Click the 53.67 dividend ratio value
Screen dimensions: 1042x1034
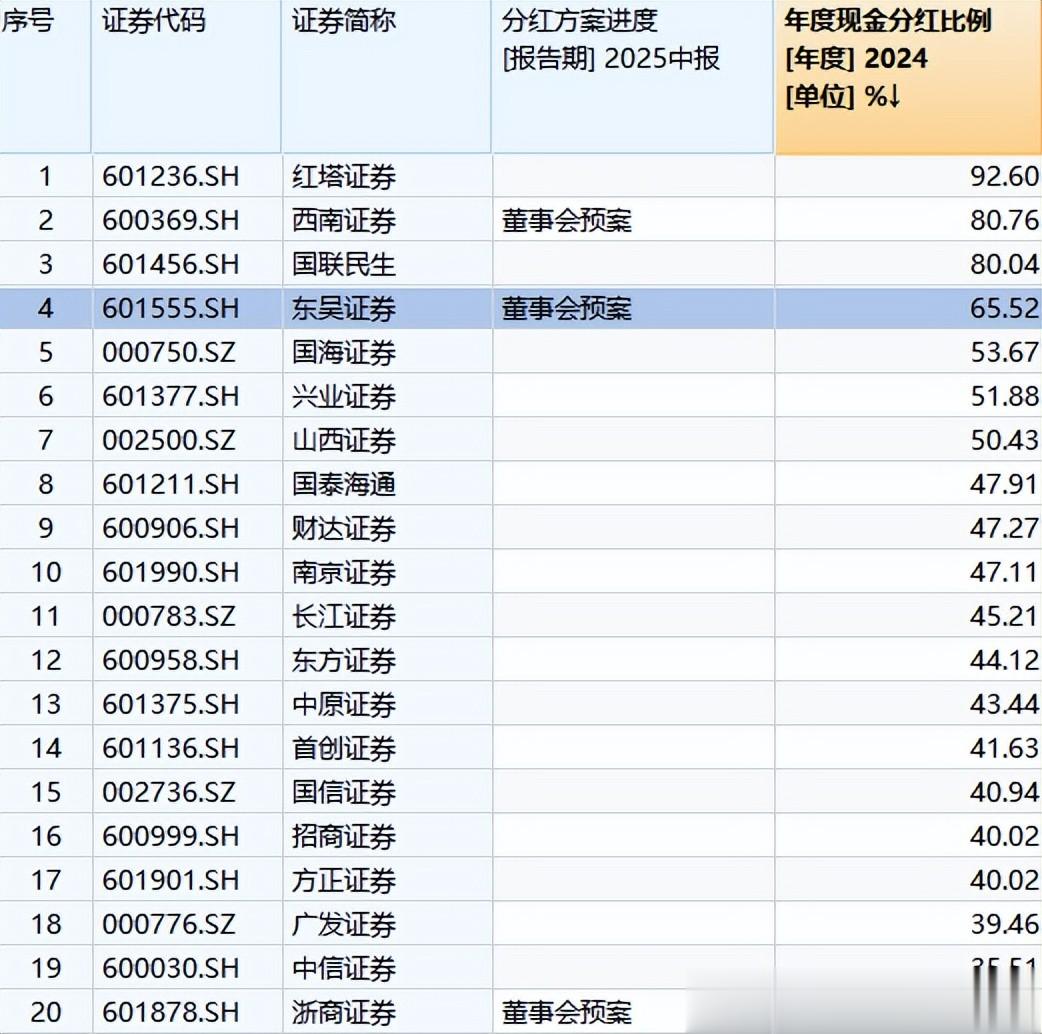pyautogui.click(x=1004, y=352)
